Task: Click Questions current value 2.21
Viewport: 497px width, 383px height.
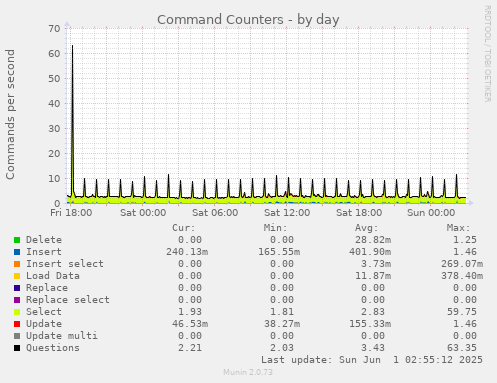Action: click(x=190, y=348)
